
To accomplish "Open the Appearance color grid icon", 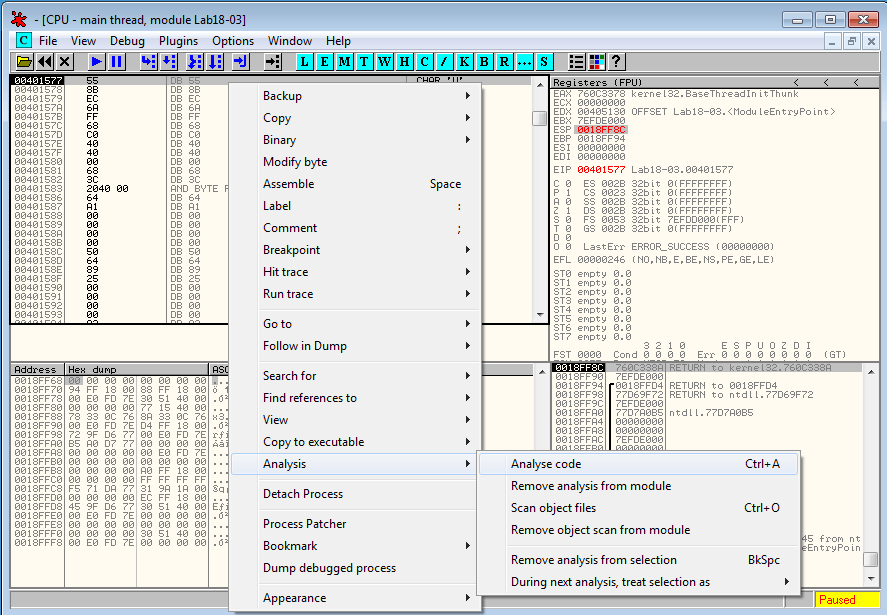I will click(x=597, y=62).
